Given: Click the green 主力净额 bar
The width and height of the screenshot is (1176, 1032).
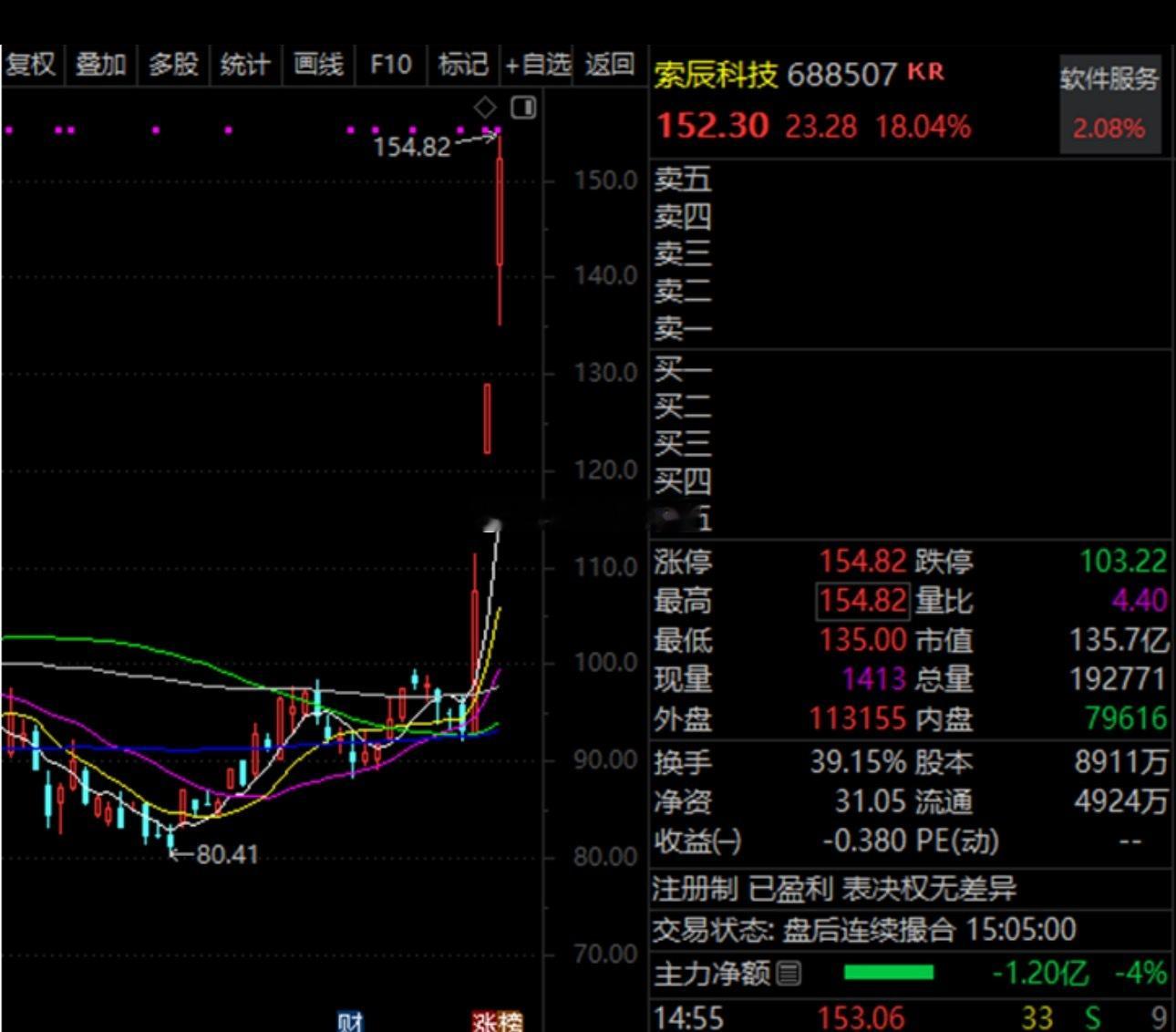Looking at the screenshot, I should [889, 973].
